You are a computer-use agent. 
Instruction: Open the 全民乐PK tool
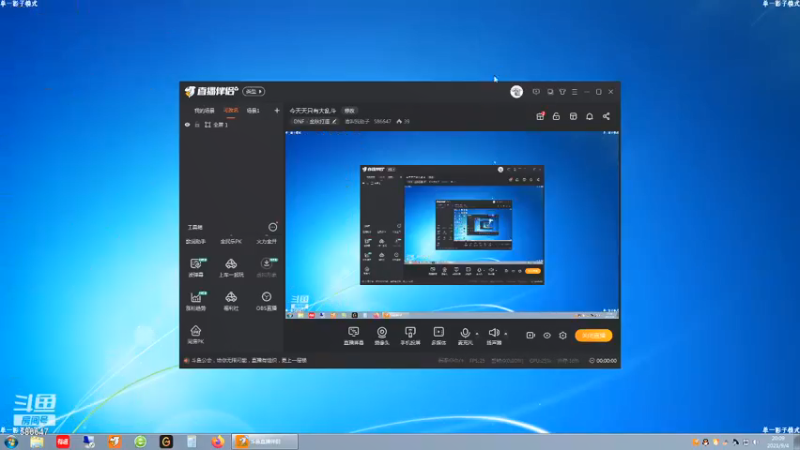click(231, 241)
